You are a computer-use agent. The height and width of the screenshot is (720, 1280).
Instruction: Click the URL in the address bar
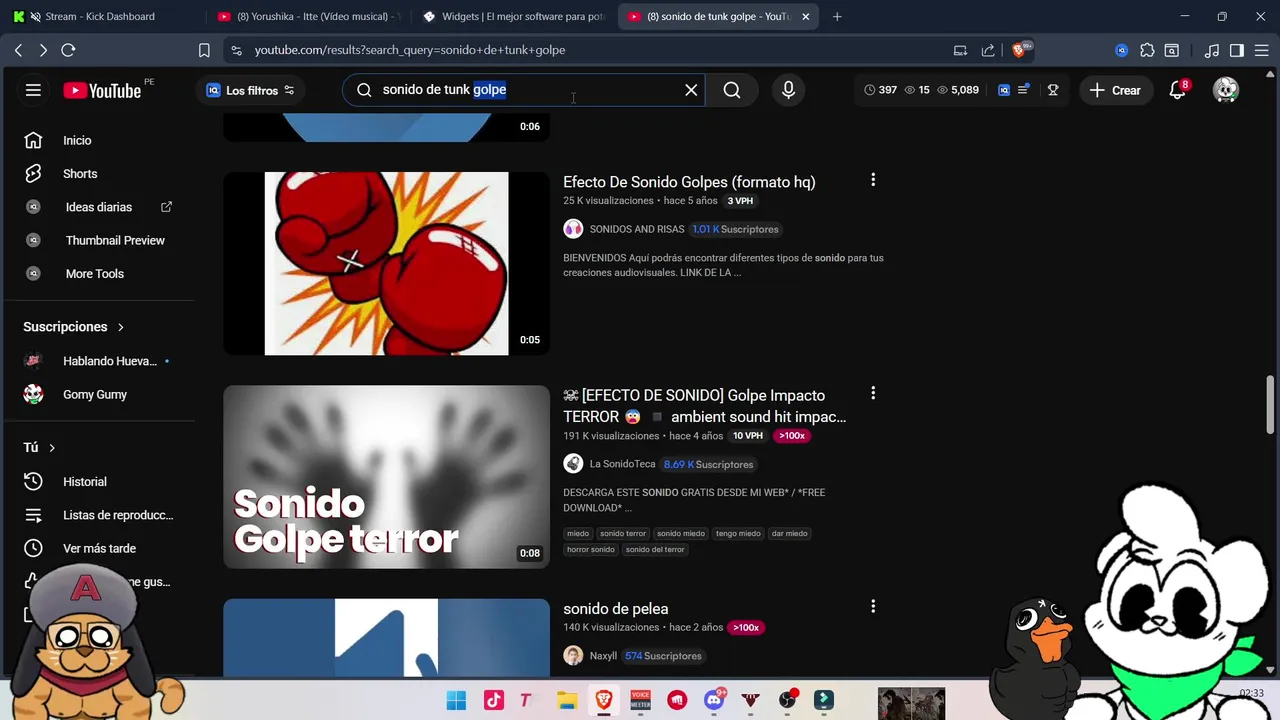coord(410,50)
